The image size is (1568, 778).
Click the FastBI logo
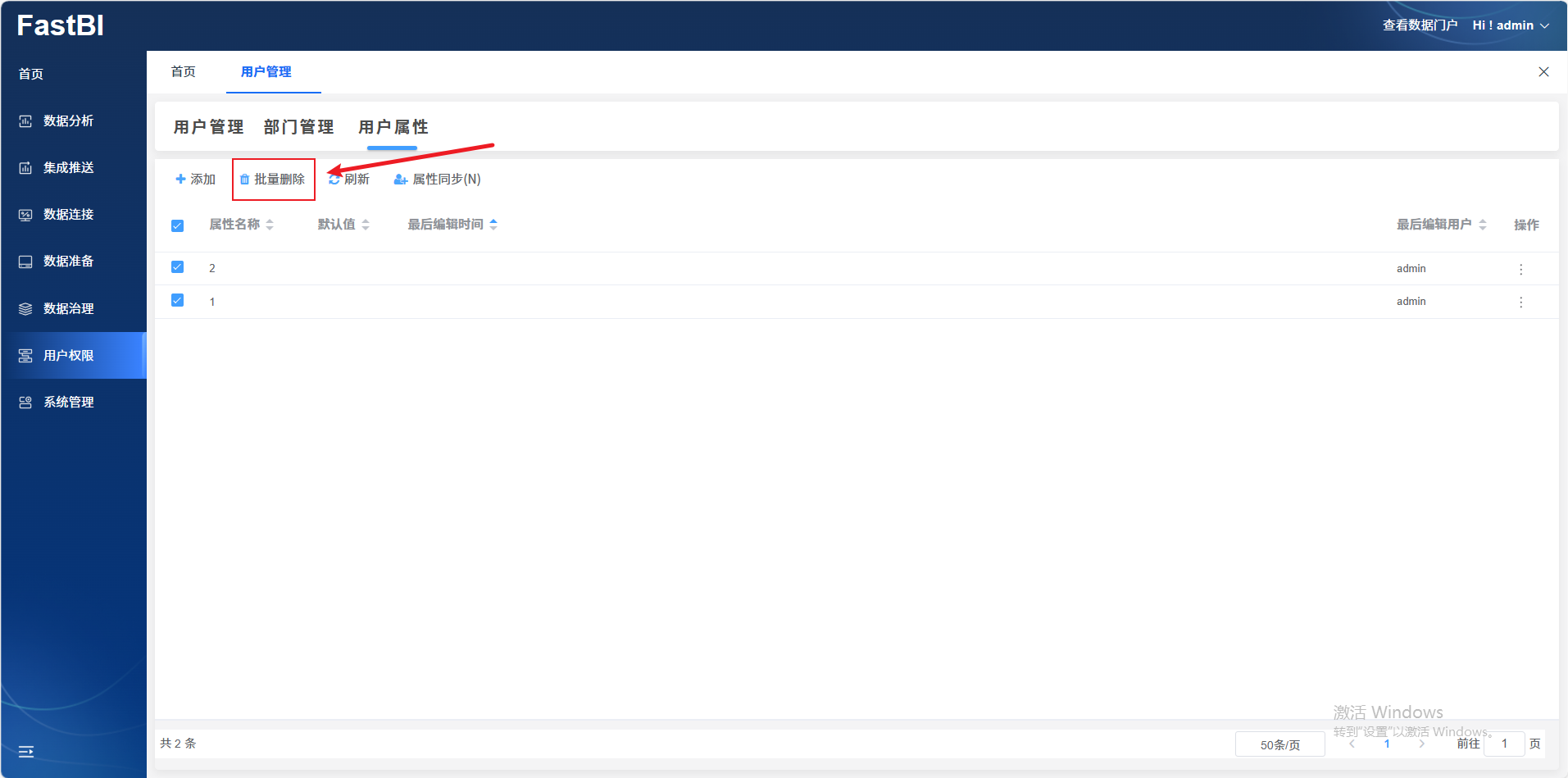click(x=61, y=25)
